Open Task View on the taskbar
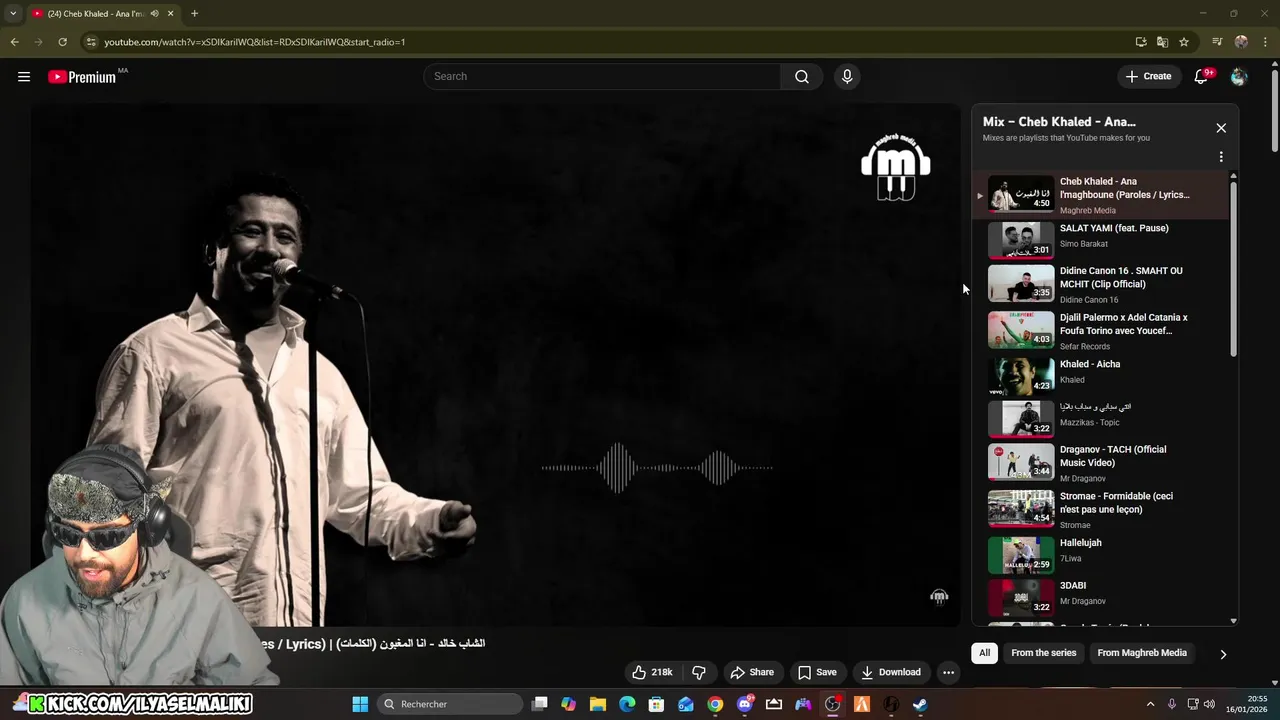 [540, 704]
